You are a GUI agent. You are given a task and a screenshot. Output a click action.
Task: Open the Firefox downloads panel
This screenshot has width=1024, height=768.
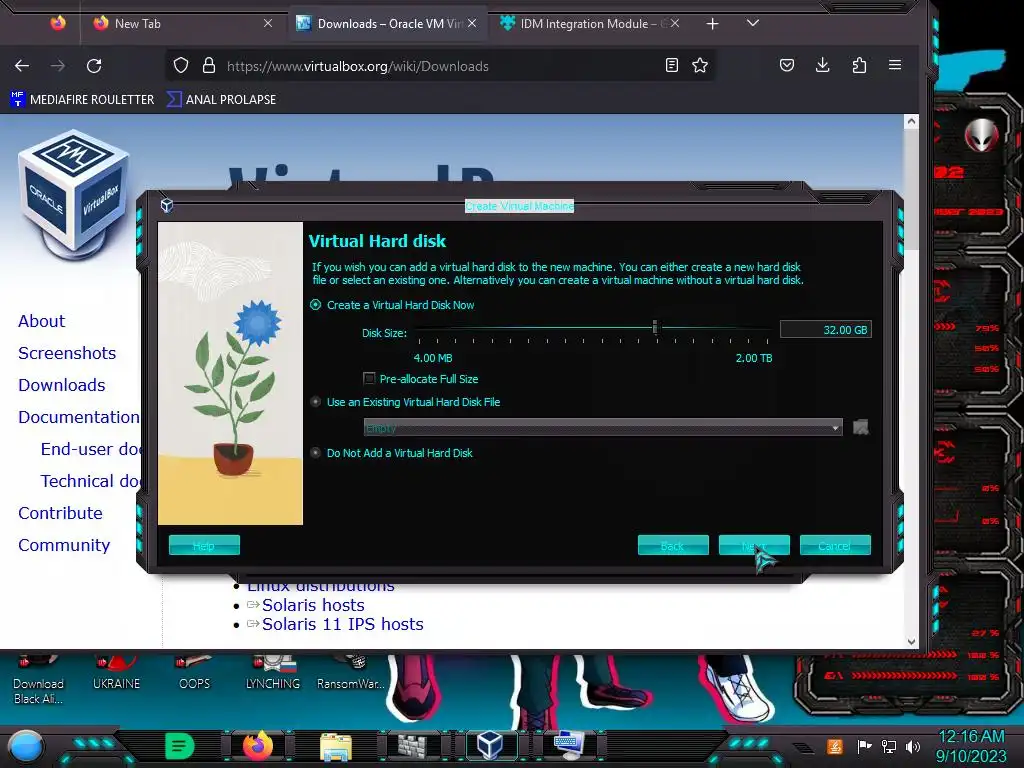tap(823, 65)
